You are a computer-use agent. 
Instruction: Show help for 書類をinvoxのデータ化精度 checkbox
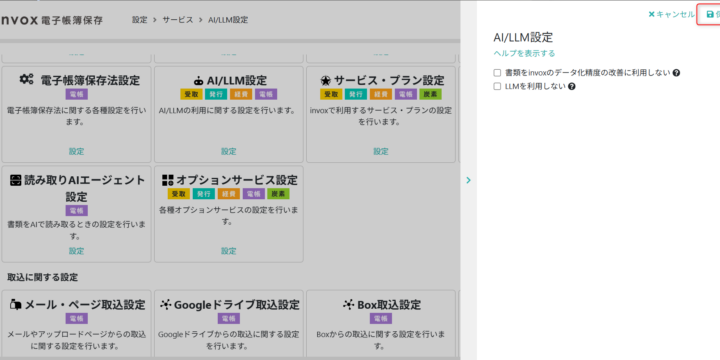point(676,73)
